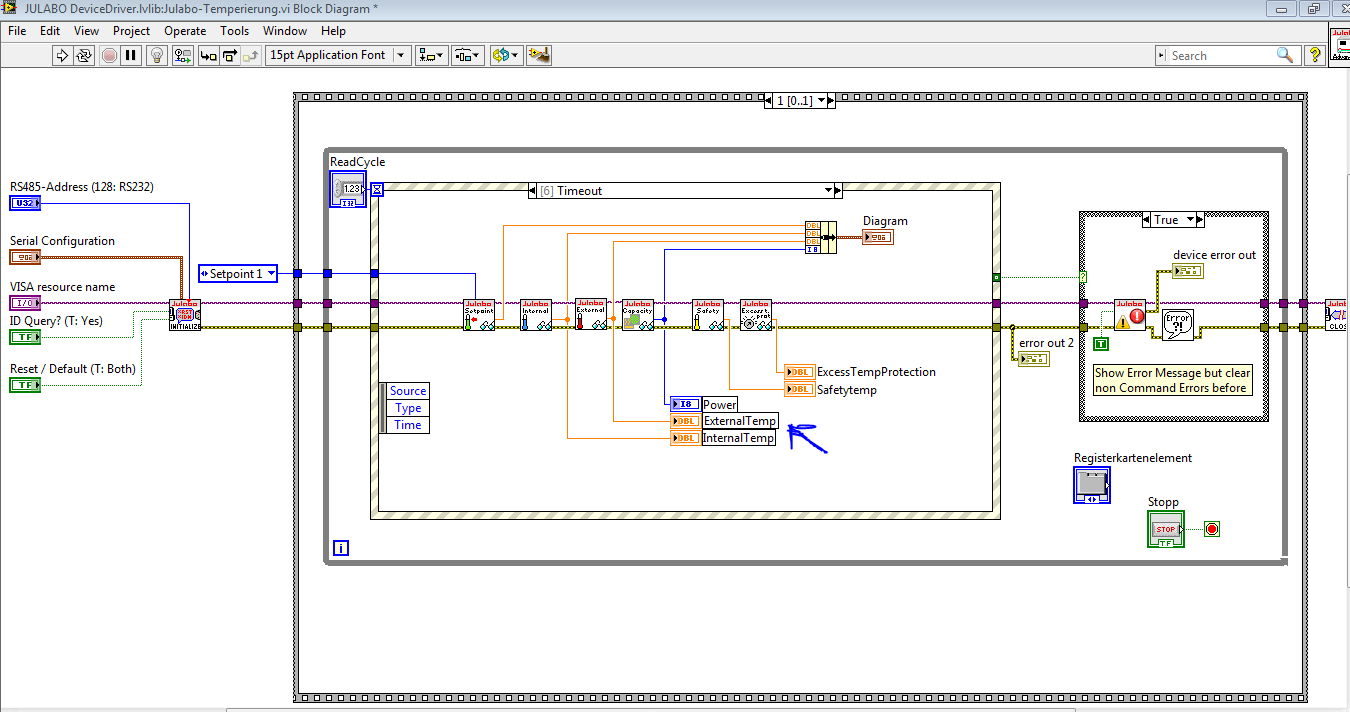
Task: Expand the True case selector dropdown
Action: pos(1191,220)
